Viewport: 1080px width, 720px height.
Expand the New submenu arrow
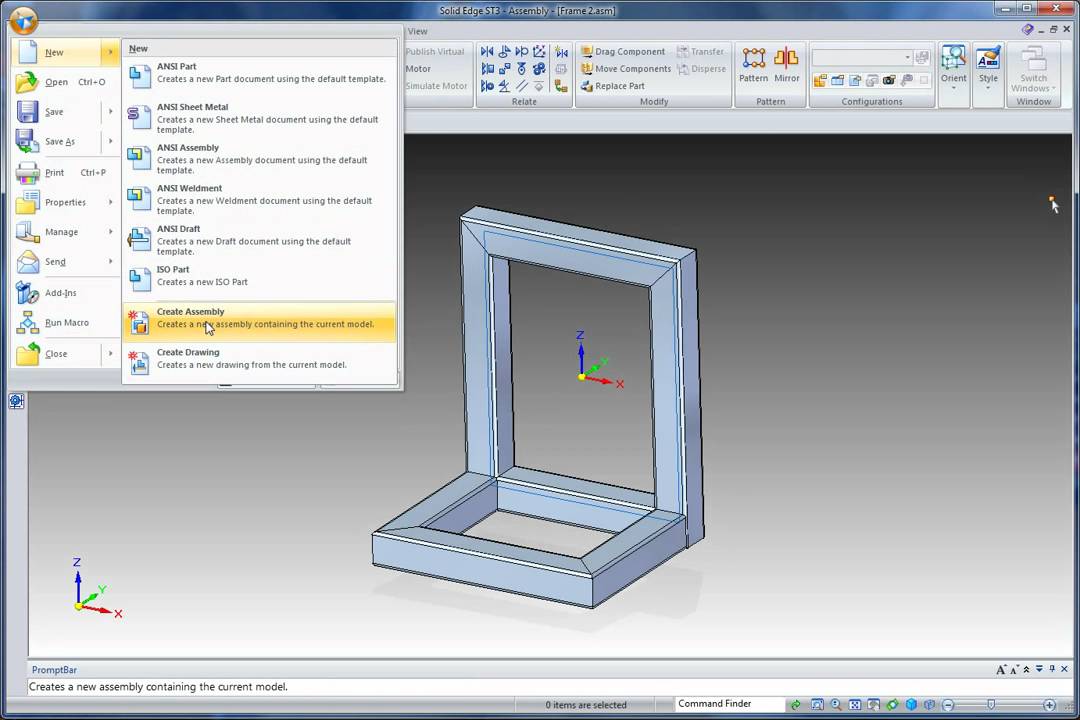tap(110, 52)
